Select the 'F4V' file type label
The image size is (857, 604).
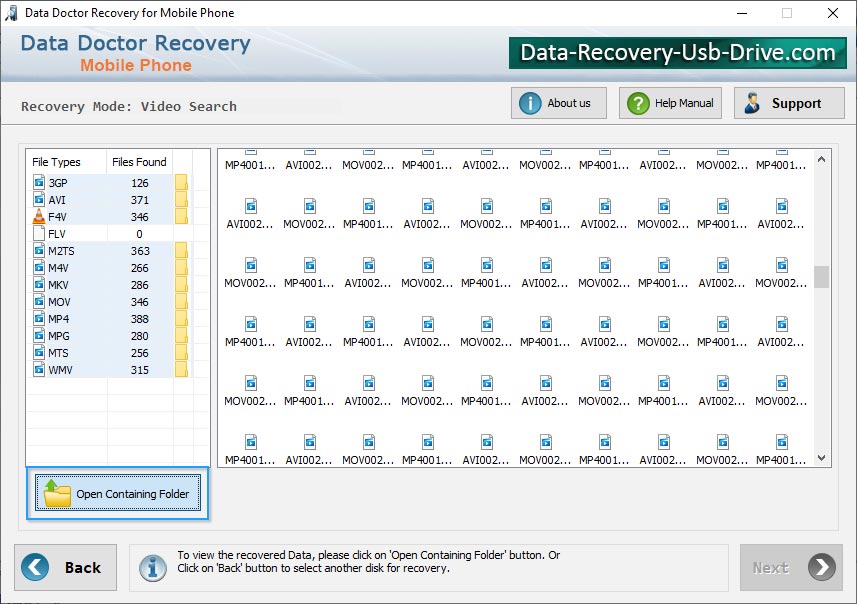pyautogui.click(x=57, y=217)
